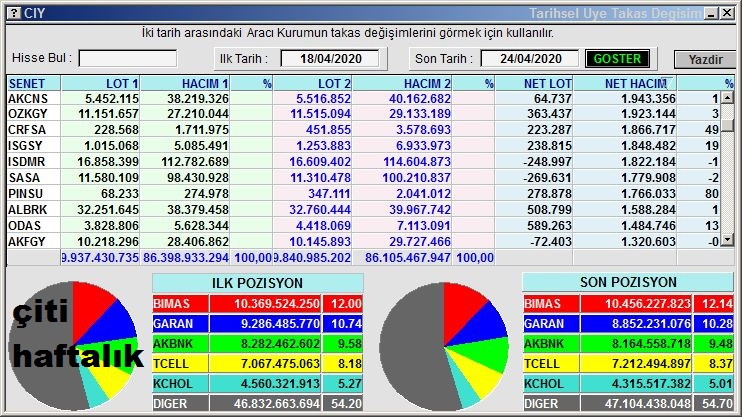Click the help question mark icon in title bar

point(14,13)
